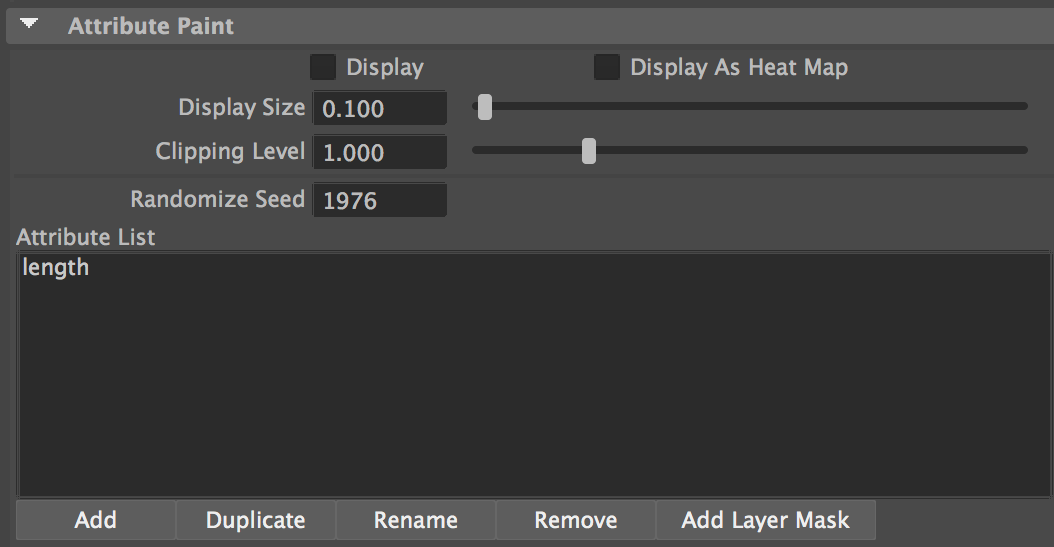Click the Randomize Seed input field
This screenshot has width=1054, height=547.
(x=380, y=200)
